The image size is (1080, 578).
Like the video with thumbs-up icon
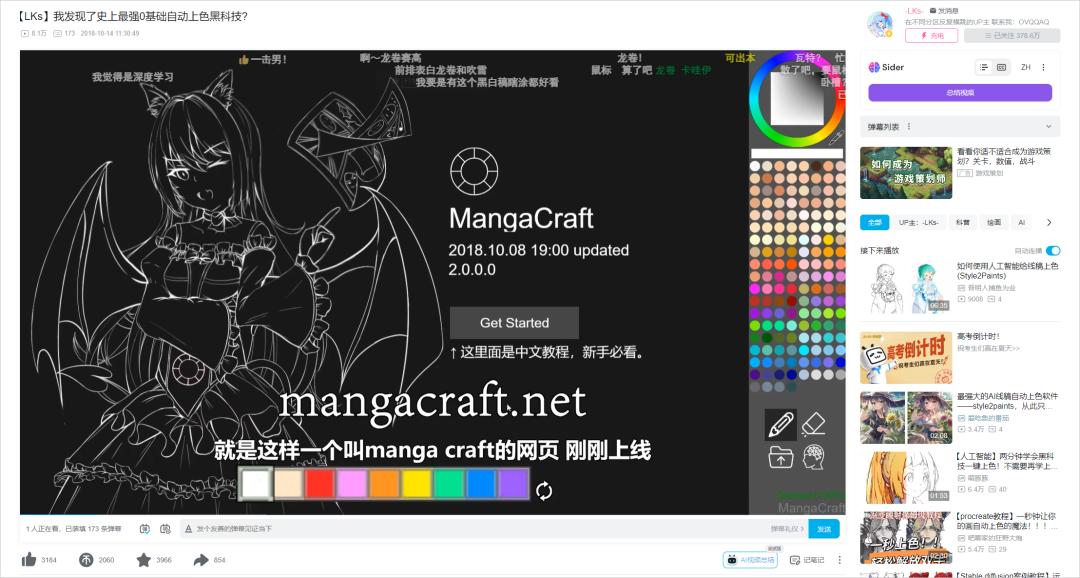29,559
